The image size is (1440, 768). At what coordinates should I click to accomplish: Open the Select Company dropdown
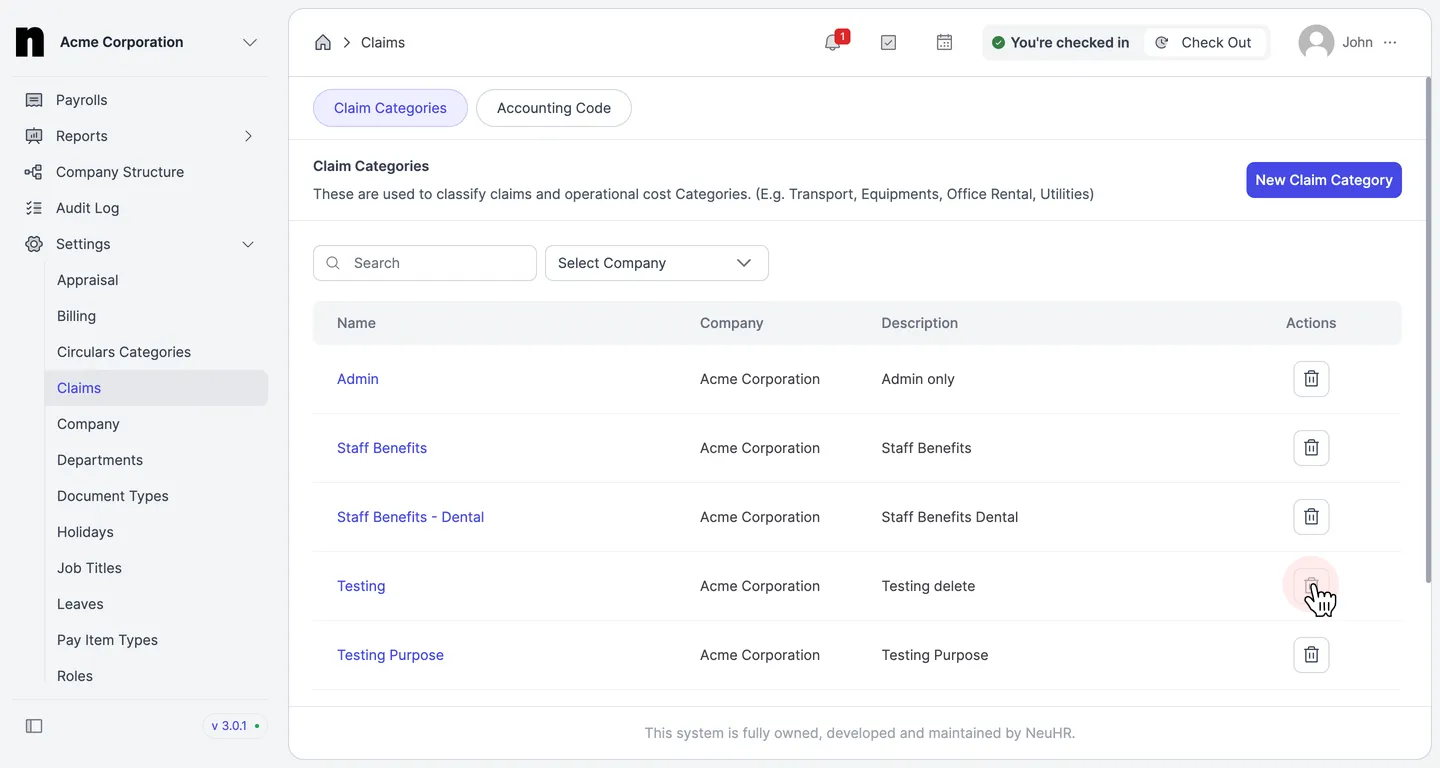pyautogui.click(x=657, y=263)
